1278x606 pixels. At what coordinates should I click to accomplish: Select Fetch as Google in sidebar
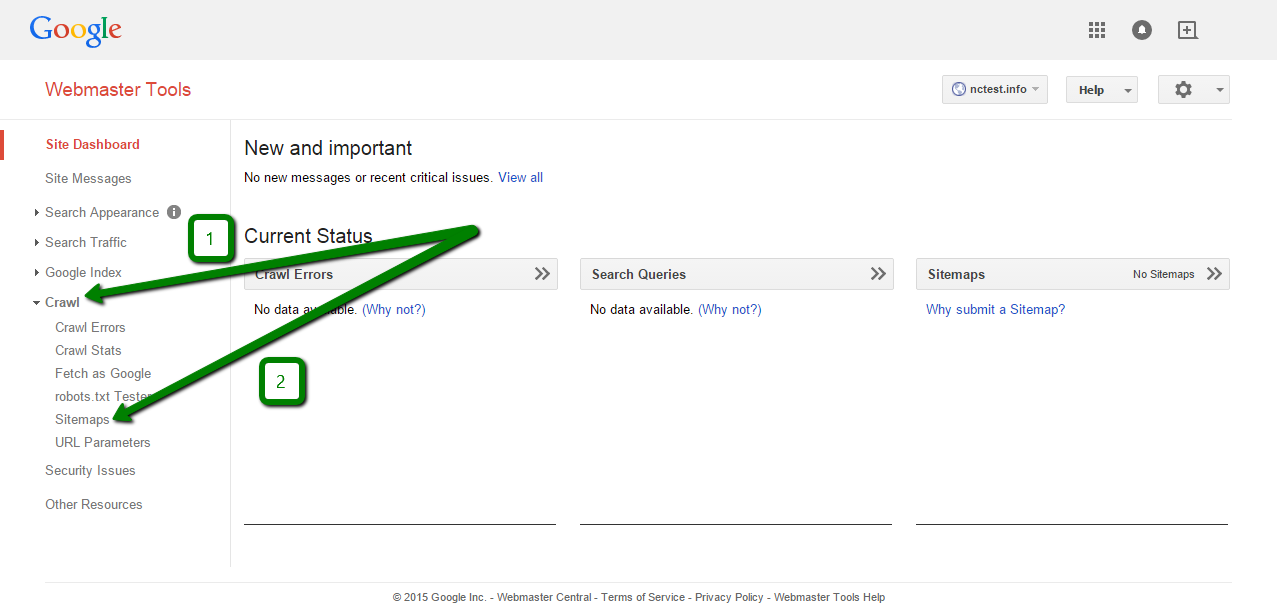tap(103, 373)
